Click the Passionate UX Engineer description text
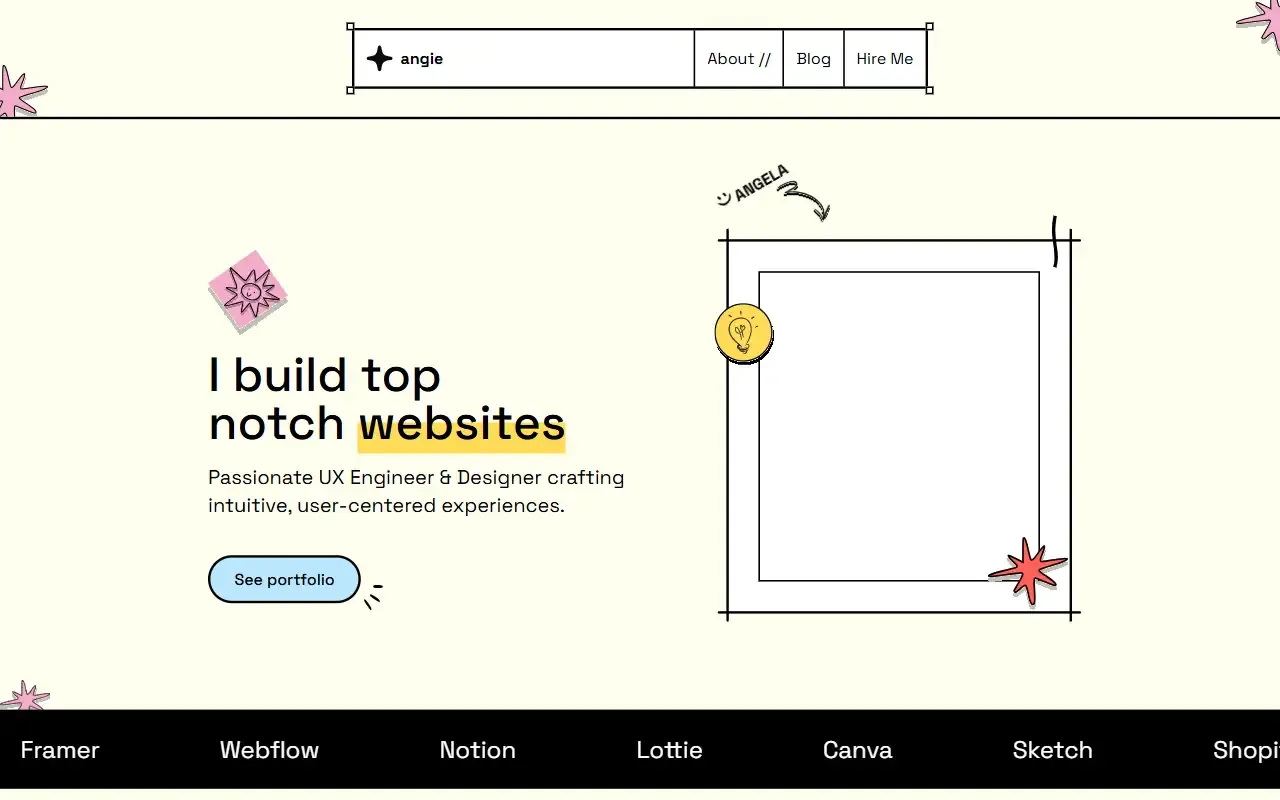 [416, 491]
